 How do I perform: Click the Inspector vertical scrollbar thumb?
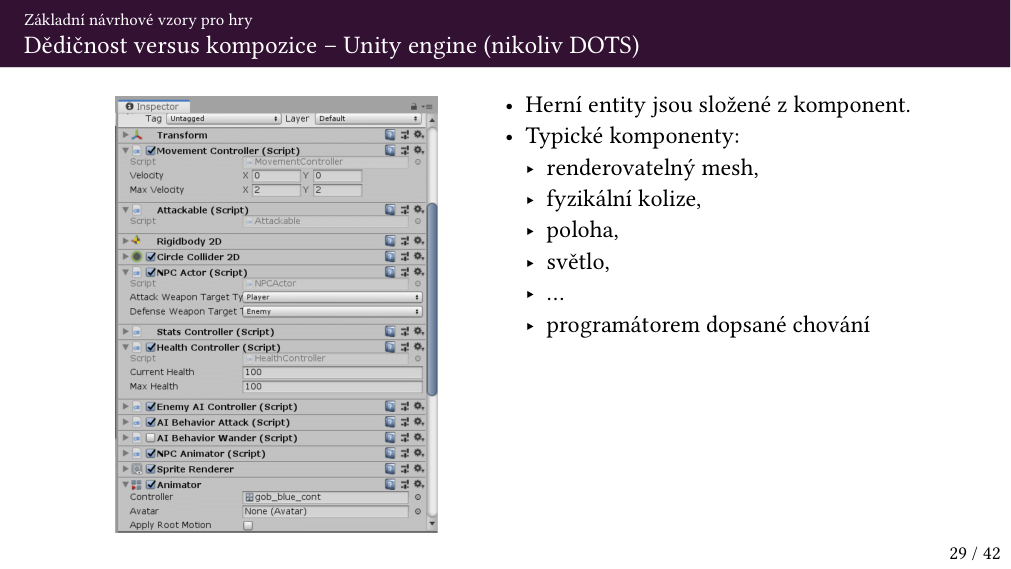432,299
